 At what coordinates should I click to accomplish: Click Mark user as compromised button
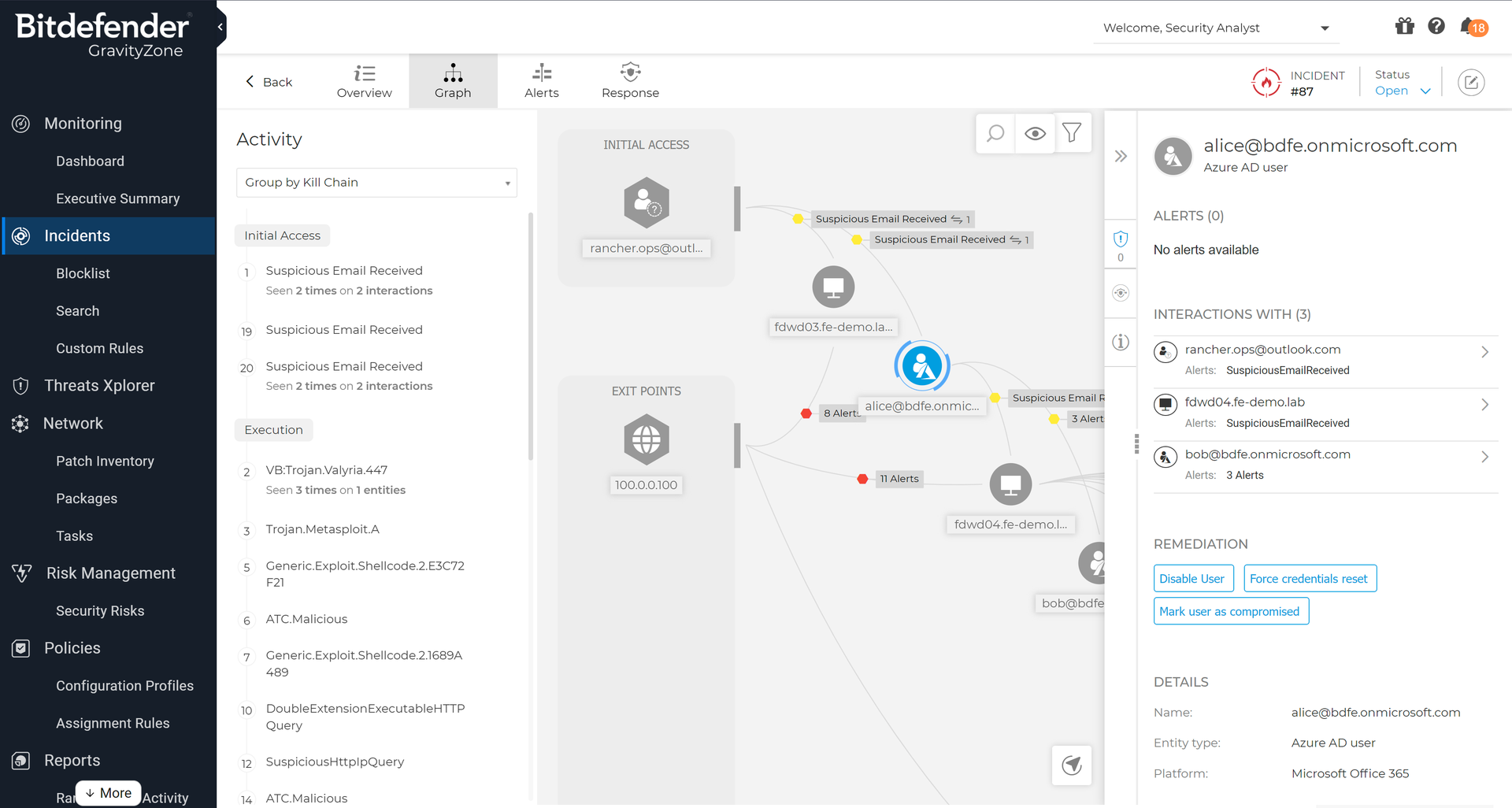[1230, 612]
